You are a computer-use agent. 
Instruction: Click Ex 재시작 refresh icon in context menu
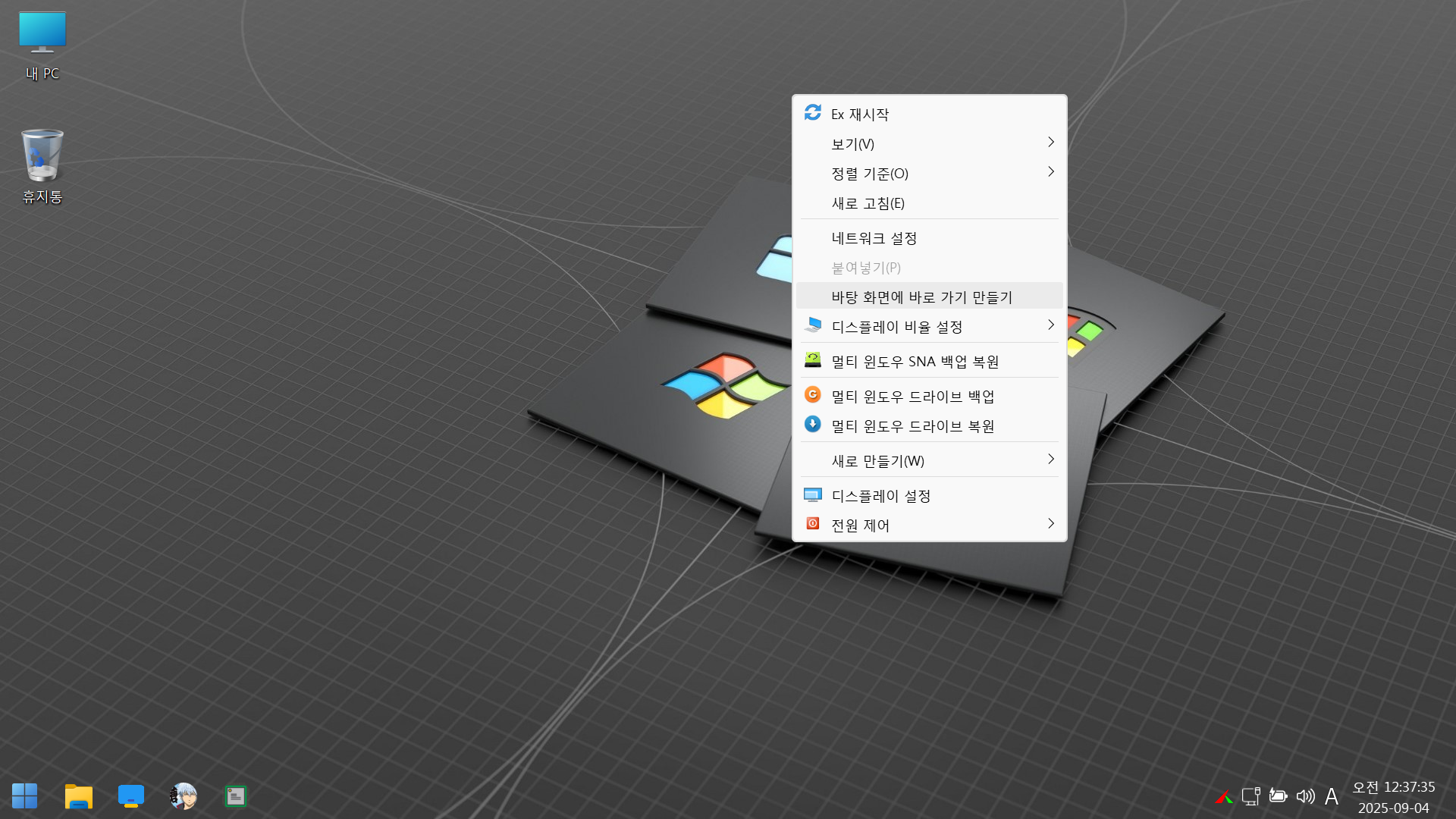(x=813, y=113)
